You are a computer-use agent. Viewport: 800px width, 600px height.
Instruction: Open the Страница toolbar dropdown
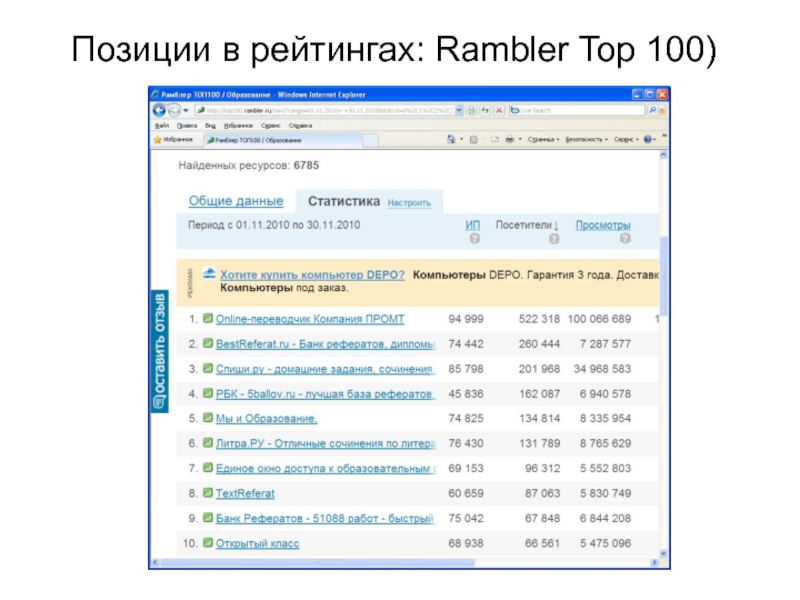click(x=543, y=139)
